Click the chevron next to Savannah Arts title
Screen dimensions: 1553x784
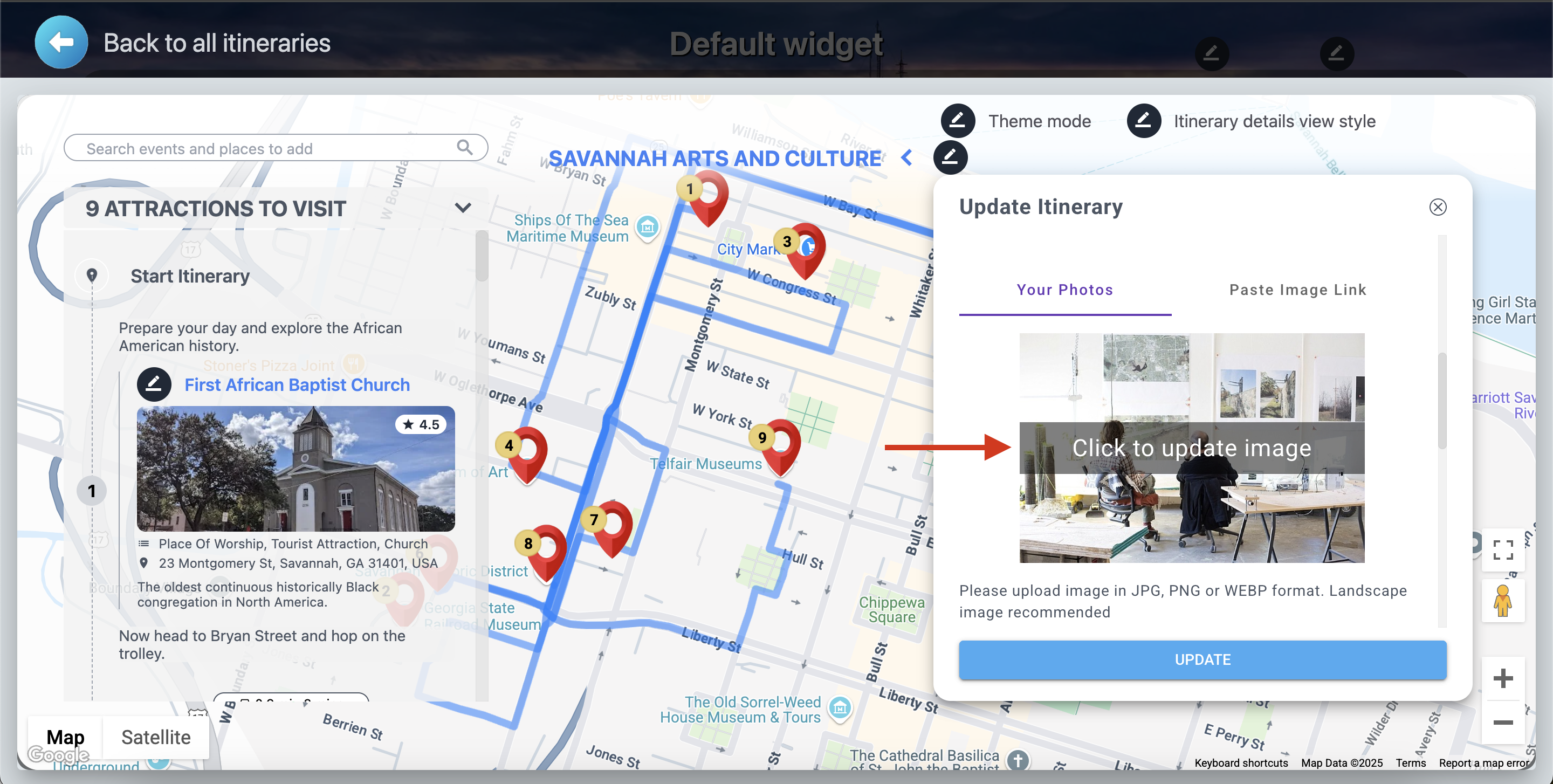coord(906,158)
